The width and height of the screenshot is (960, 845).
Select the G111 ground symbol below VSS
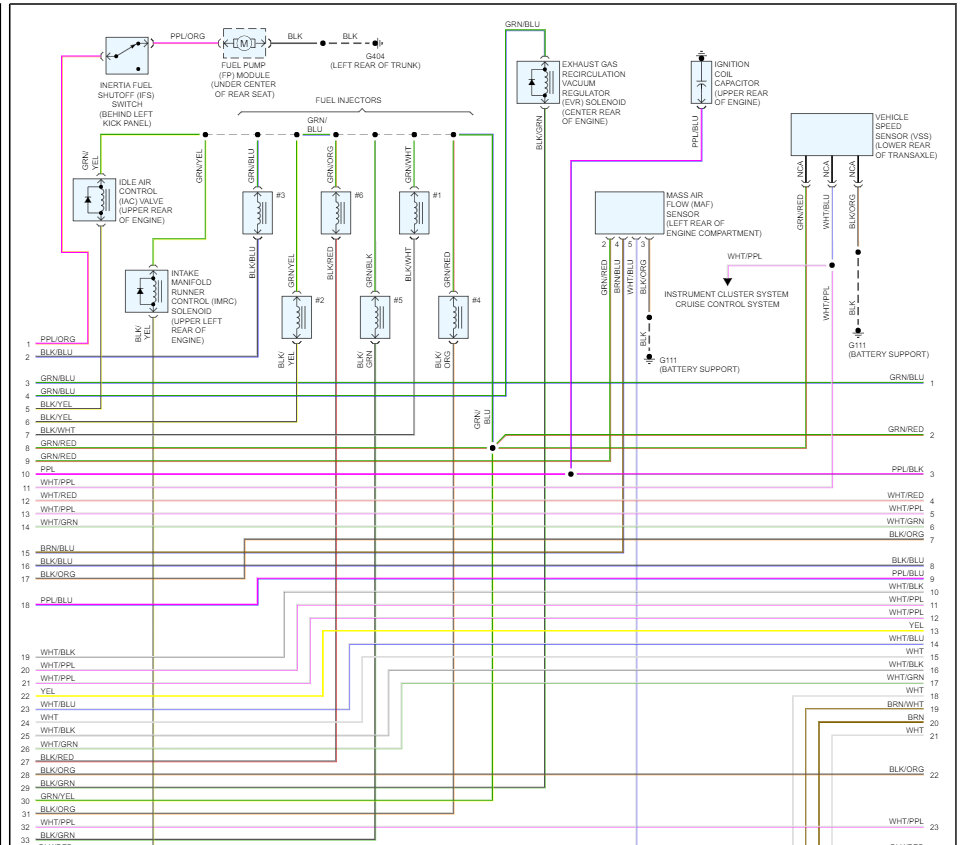(858, 332)
